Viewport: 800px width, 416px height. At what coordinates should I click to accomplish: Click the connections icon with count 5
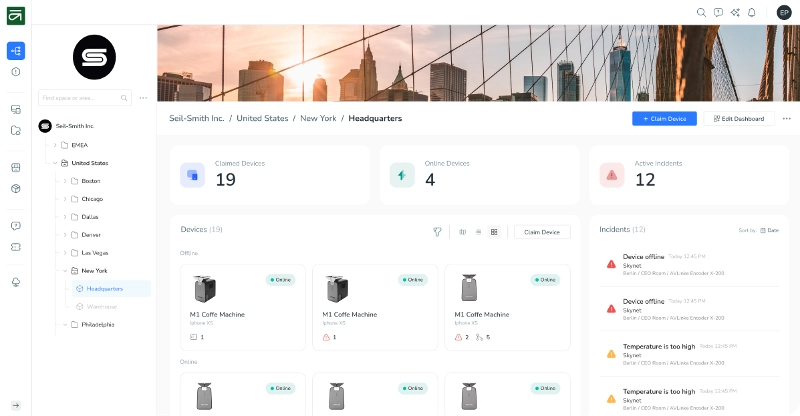(479, 337)
